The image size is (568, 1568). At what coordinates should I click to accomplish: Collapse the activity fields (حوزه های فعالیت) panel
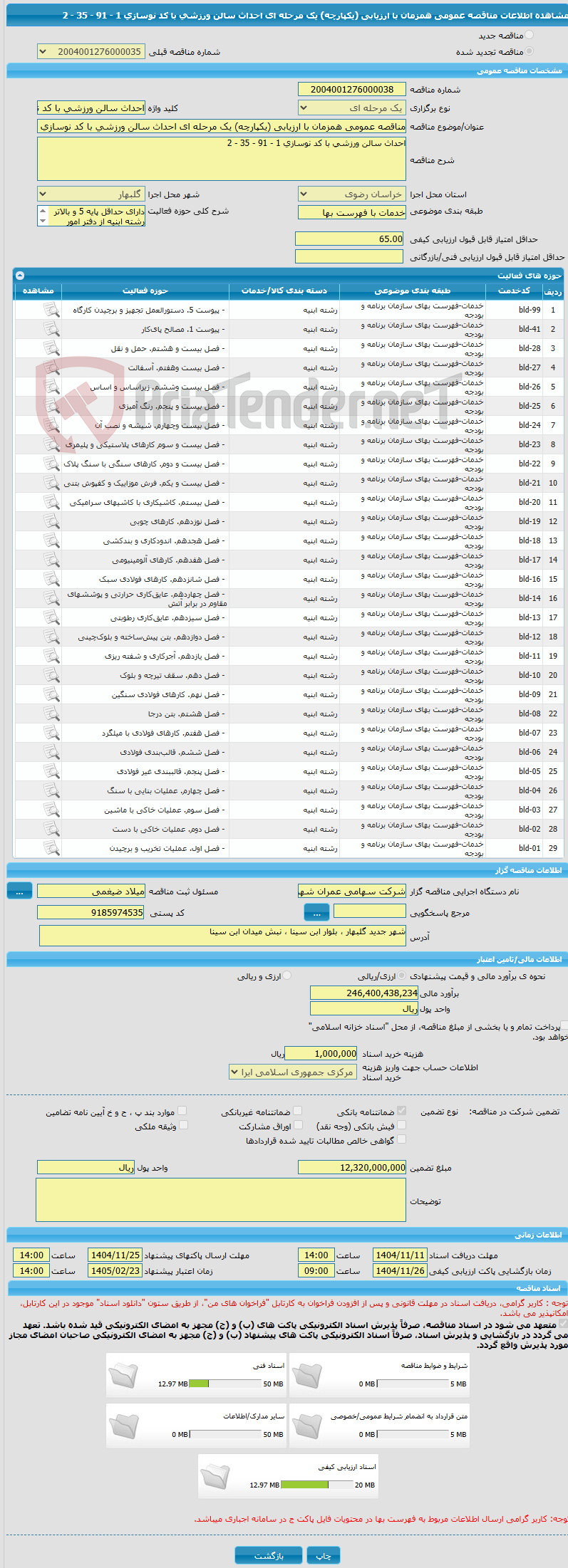tap(20, 276)
